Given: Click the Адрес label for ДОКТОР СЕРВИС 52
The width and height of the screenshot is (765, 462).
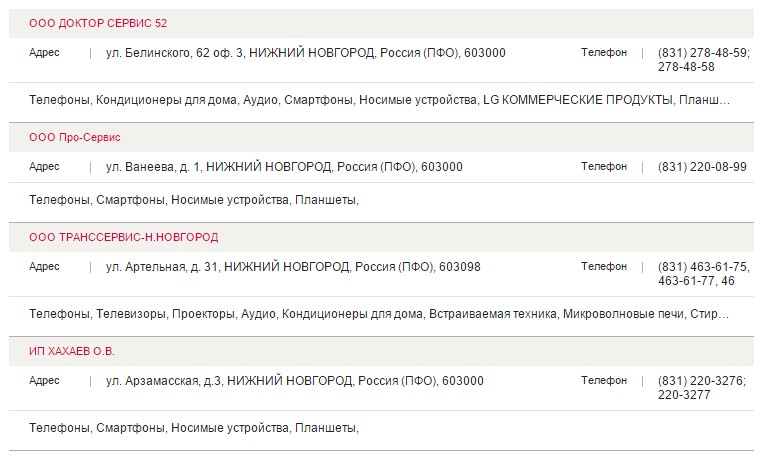Looking at the screenshot, I should pyautogui.click(x=45, y=53).
